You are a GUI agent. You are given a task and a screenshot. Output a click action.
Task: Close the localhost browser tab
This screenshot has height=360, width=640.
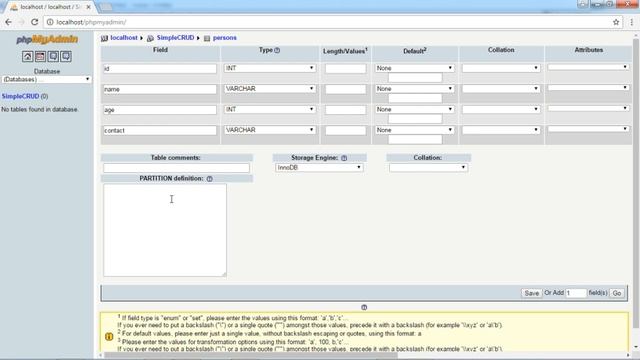(88, 7)
